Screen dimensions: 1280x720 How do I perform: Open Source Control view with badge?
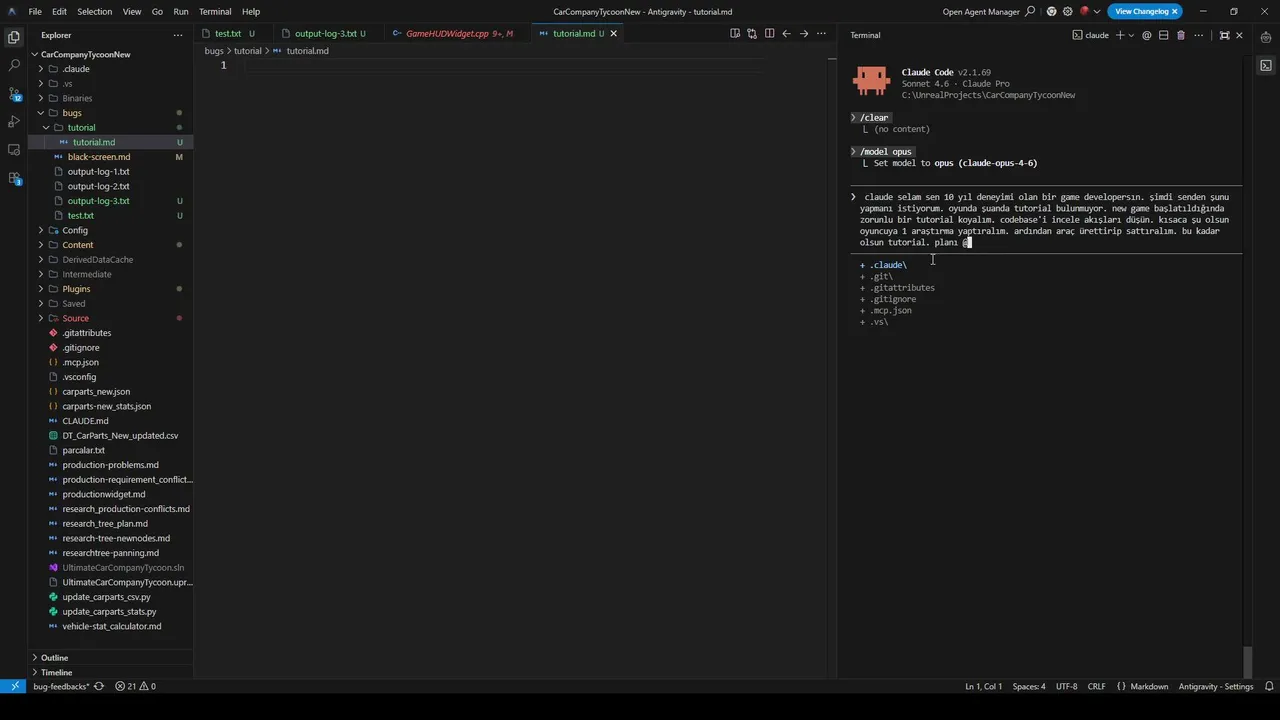point(14,93)
